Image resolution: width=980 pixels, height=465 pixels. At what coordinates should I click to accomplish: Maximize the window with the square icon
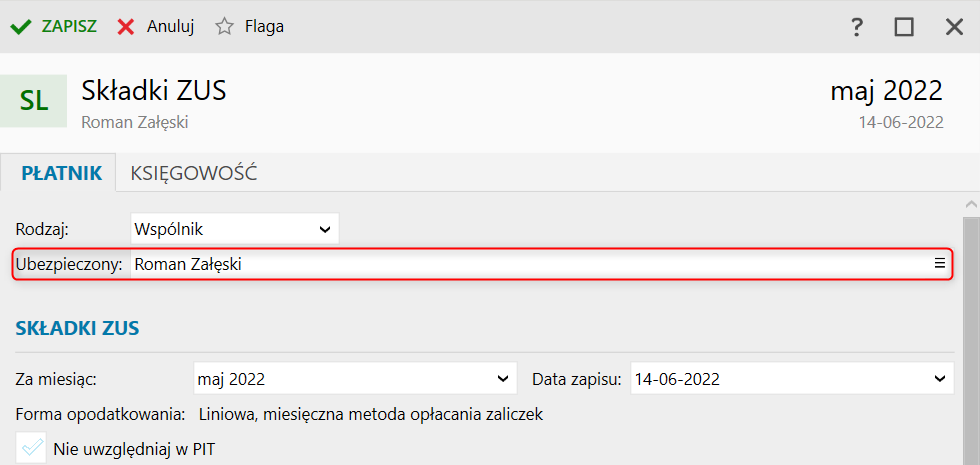pyautogui.click(x=904, y=27)
